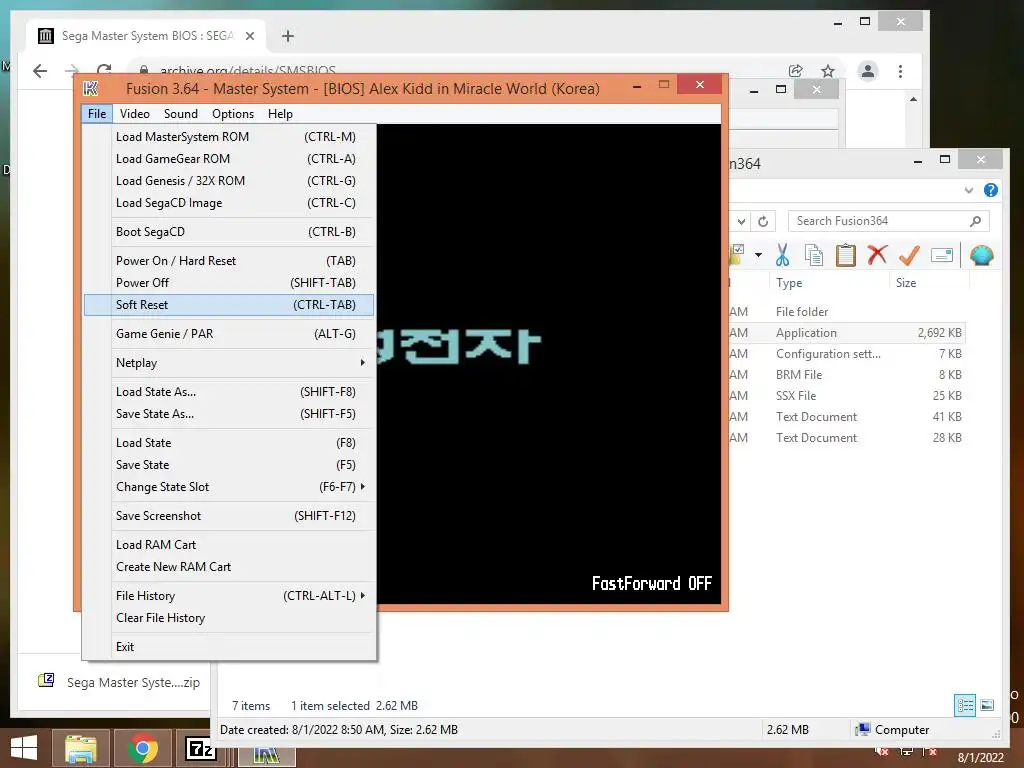Choose Power Off menu entry
This screenshot has height=768, width=1024.
[x=229, y=283]
